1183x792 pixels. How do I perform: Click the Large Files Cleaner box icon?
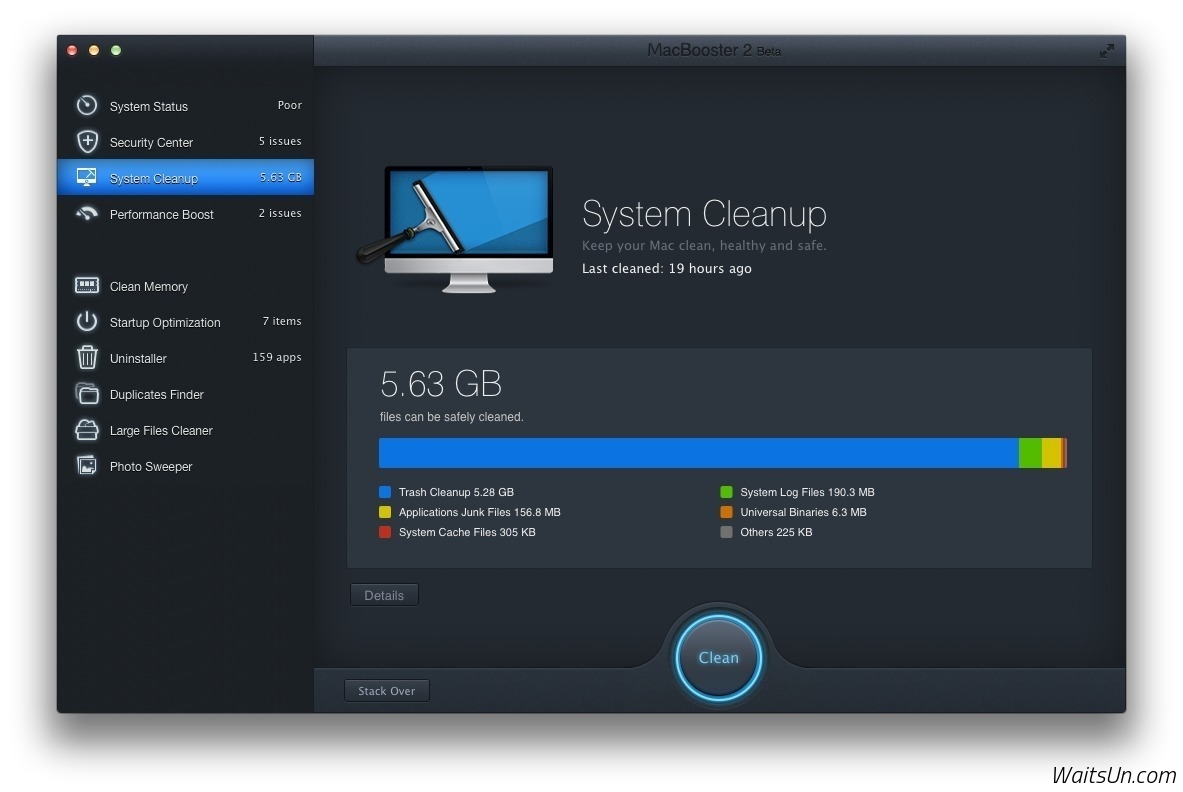pos(87,430)
